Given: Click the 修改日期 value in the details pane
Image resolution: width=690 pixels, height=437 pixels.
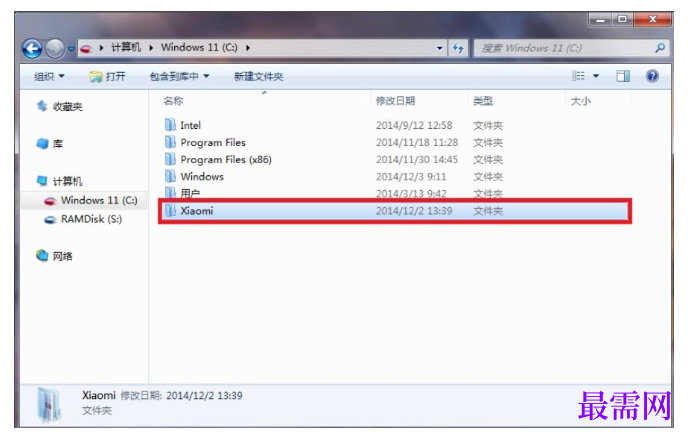Looking at the screenshot, I should click(204, 396).
